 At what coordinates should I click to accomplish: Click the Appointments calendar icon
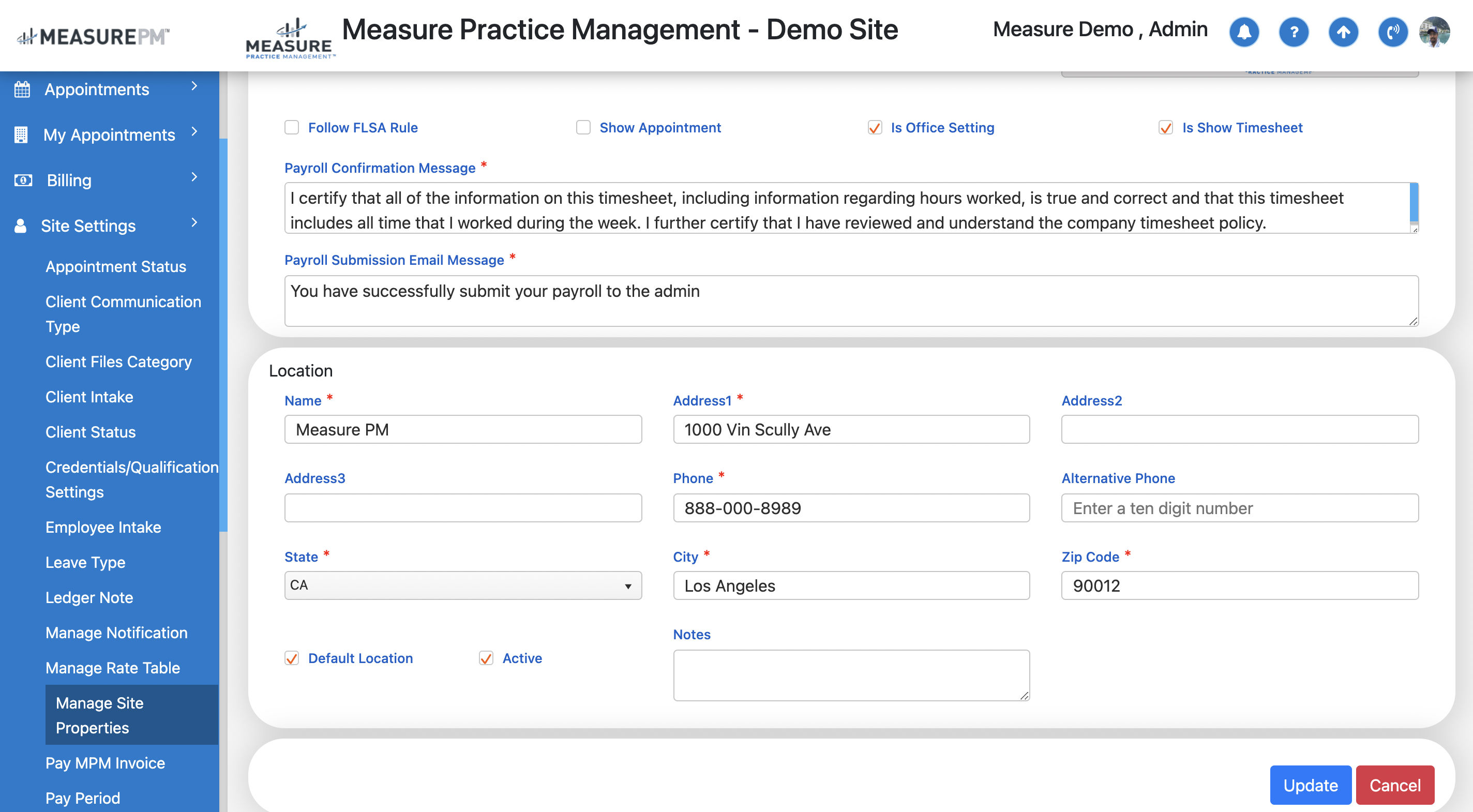pos(22,90)
